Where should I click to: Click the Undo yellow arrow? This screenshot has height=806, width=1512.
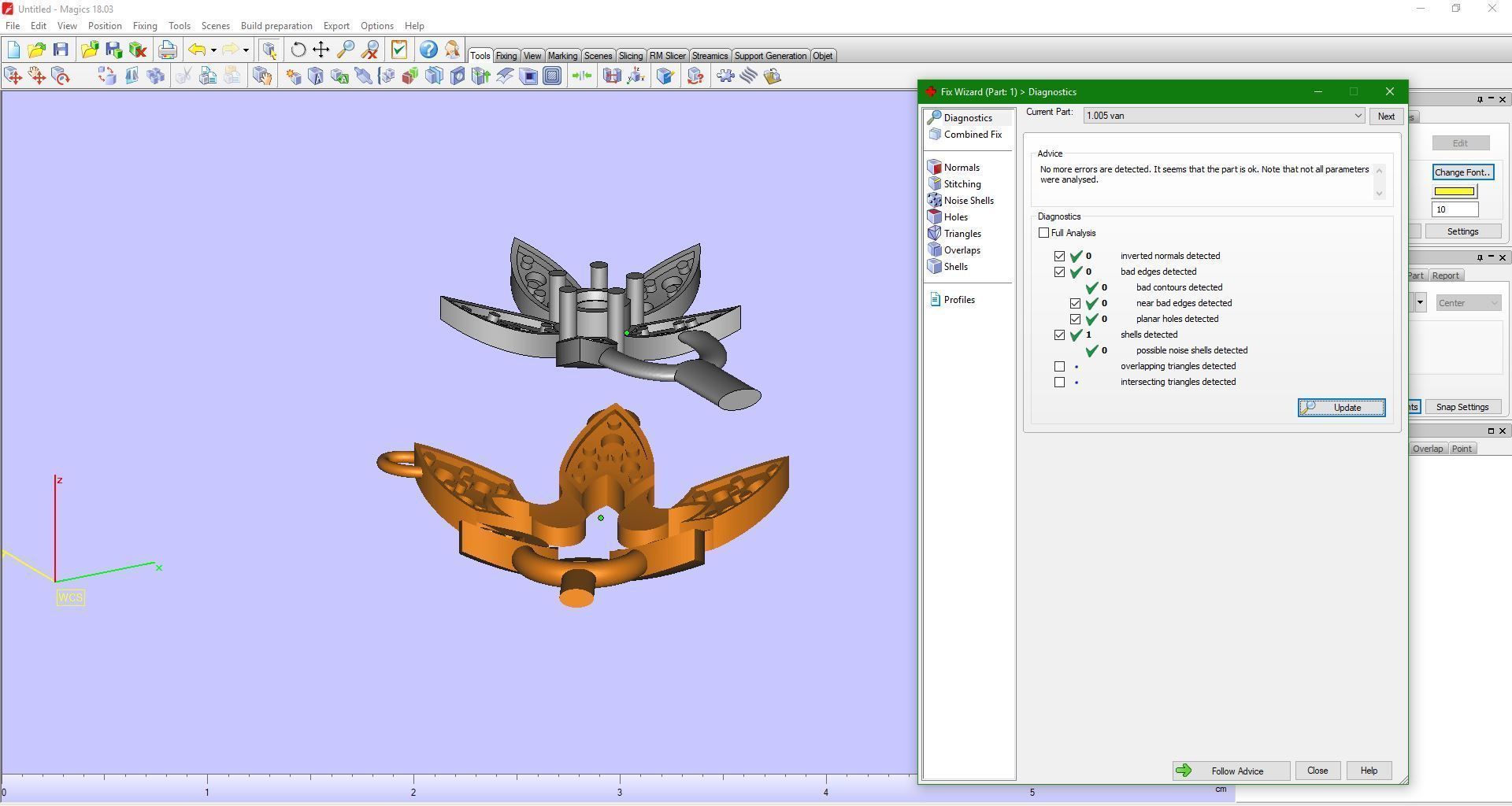point(197,50)
